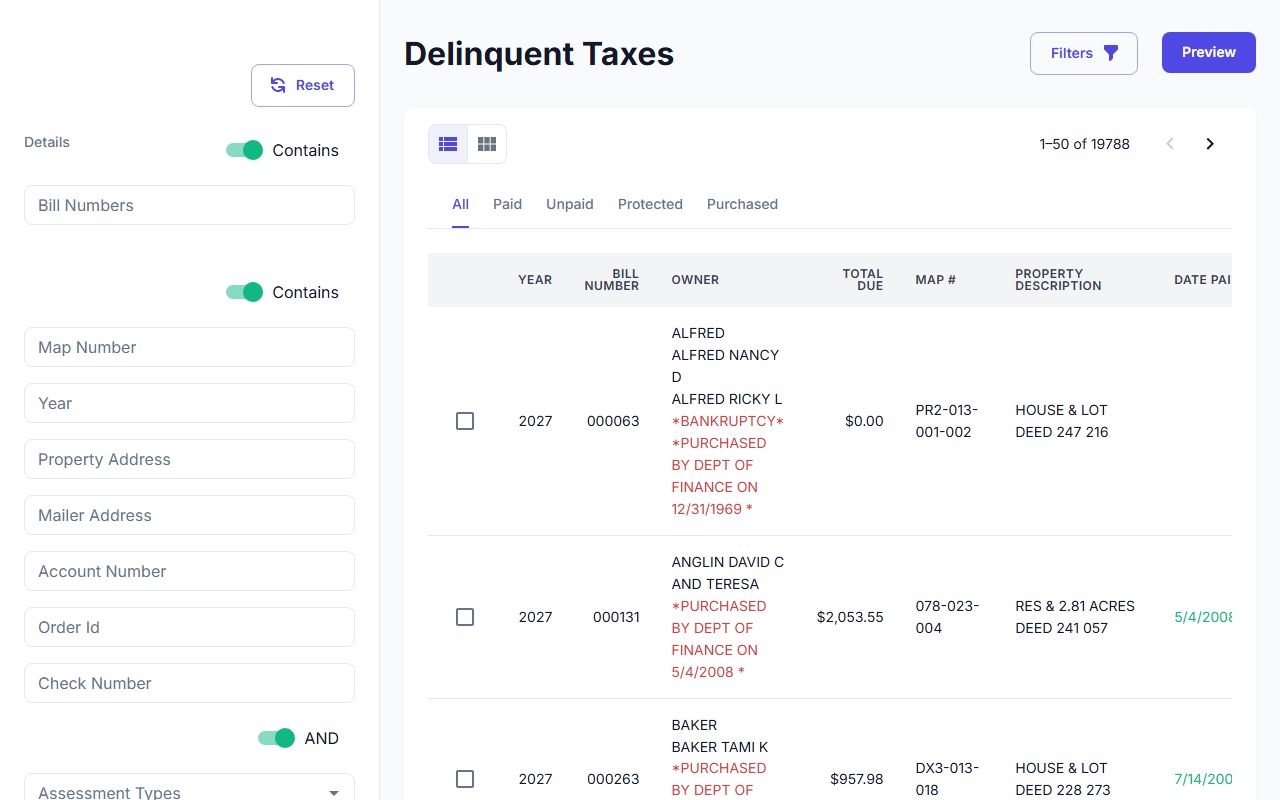The image size is (1280, 800).
Task: Sort by TOTAL DUE column header
Action: coord(862,280)
